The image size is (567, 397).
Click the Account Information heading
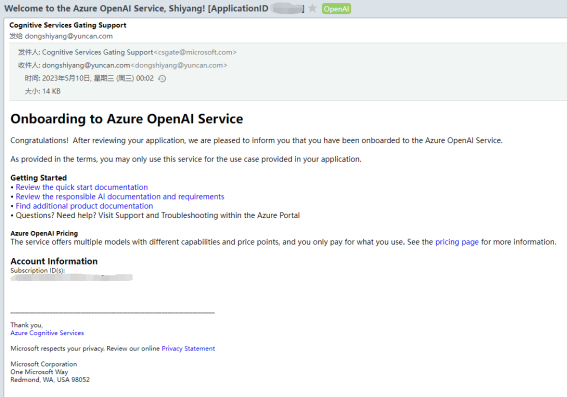click(x=54, y=261)
